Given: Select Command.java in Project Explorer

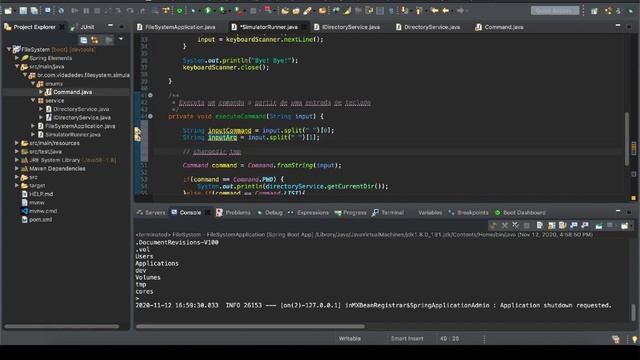Looking at the screenshot, I should click(x=72, y=92).
